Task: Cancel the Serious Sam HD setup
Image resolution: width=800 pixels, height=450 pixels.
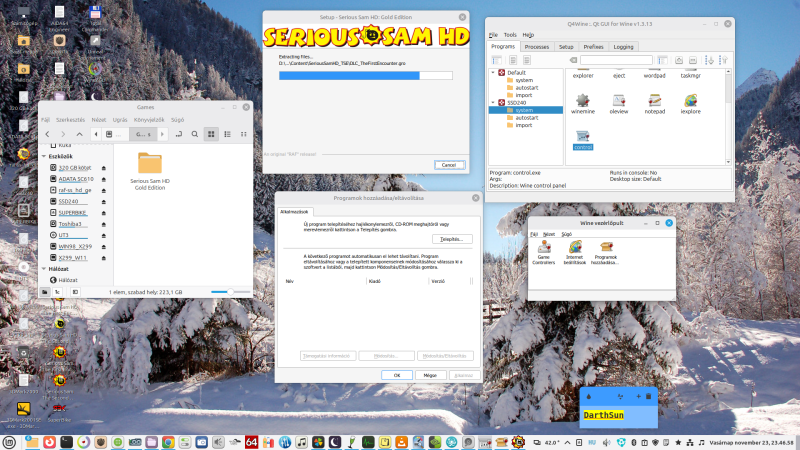Action: pyautogui.click(x=449, y=165)
